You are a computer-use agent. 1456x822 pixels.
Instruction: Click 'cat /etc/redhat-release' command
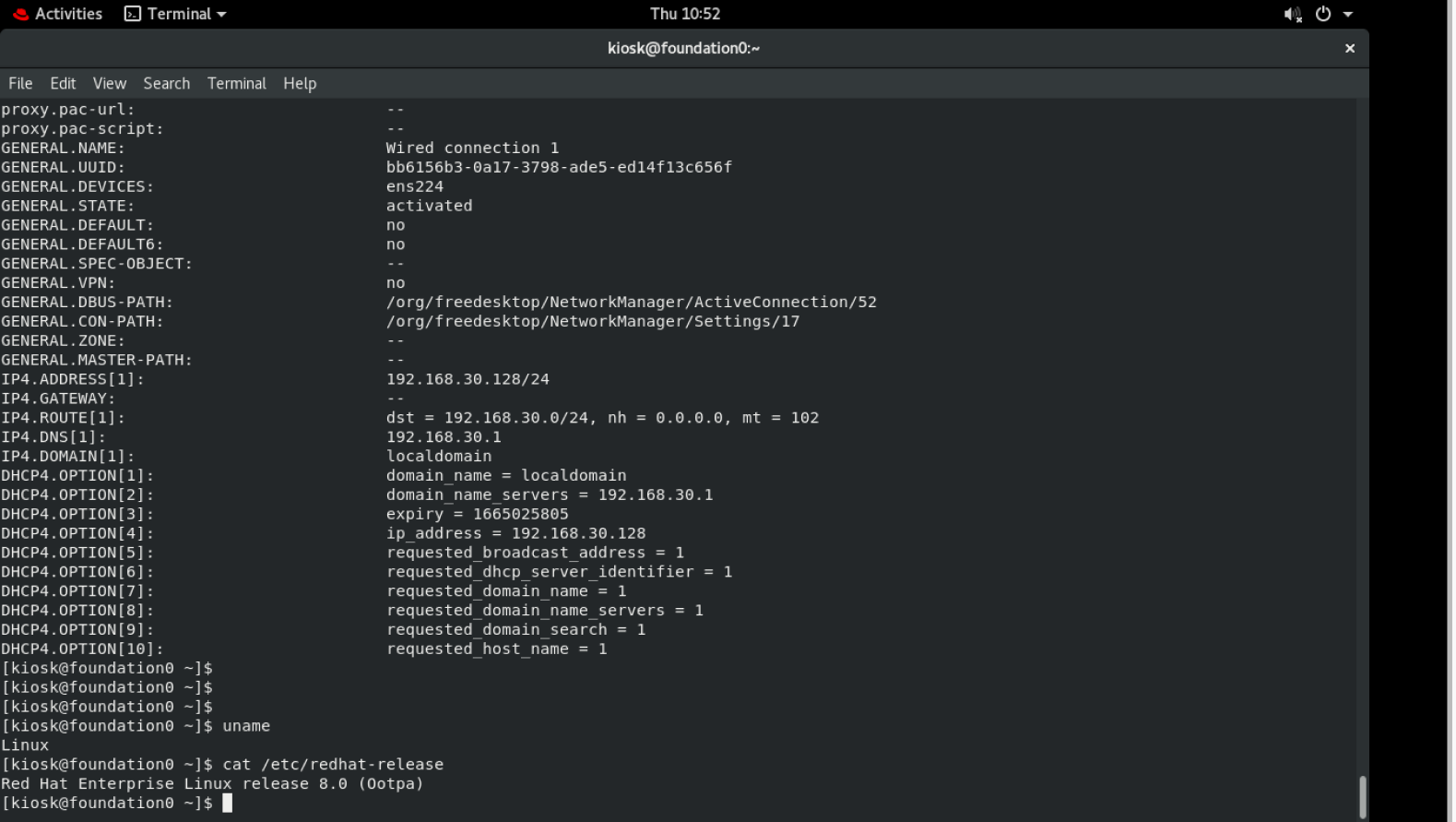(x=333, y=765)
